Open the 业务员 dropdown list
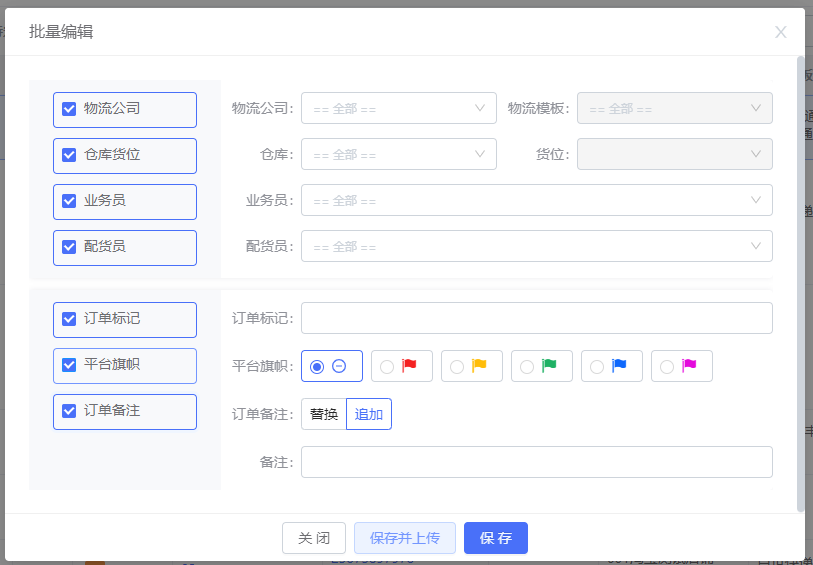This screenshot has width=813, height=565. coord(537,200)
